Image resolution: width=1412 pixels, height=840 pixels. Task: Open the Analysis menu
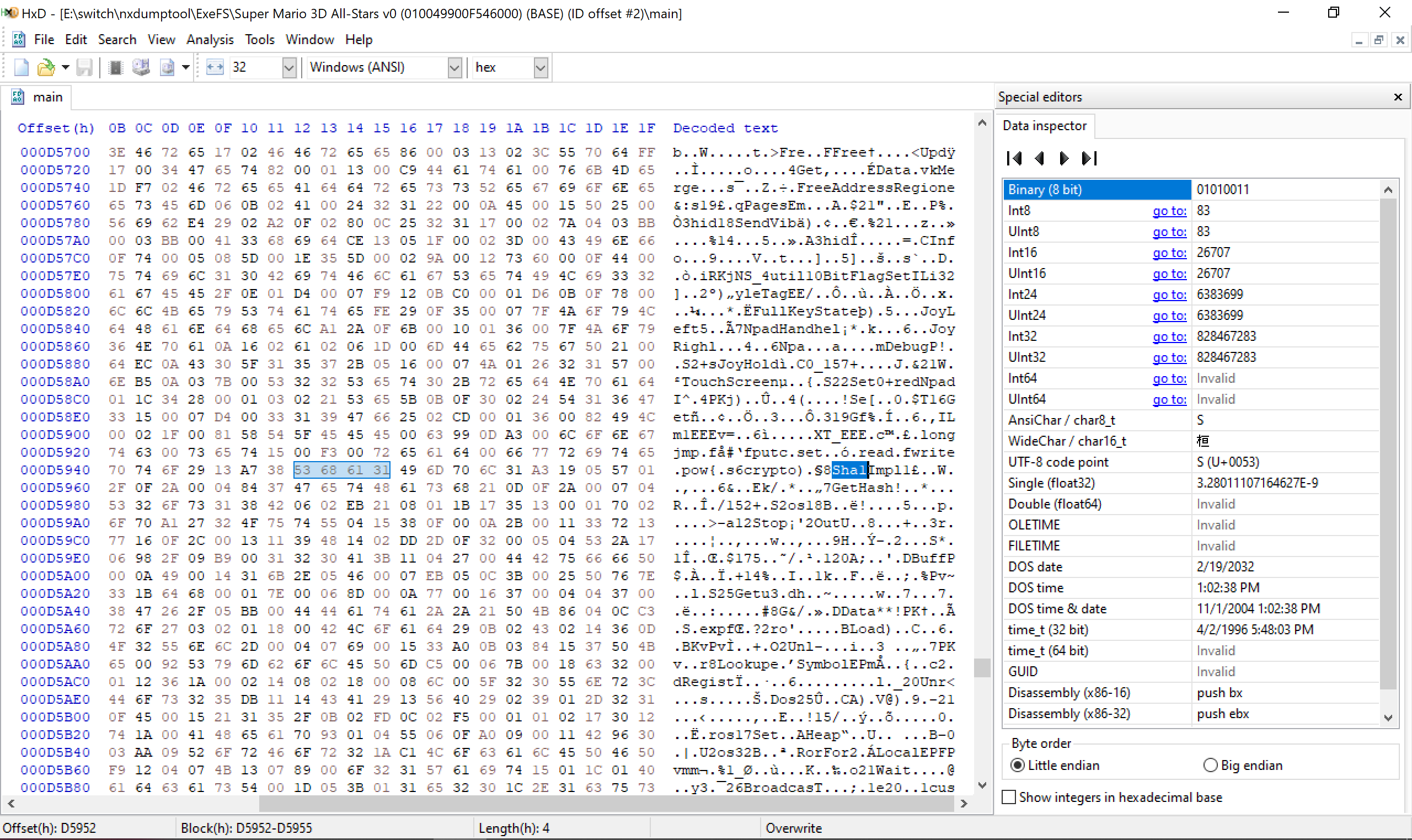pos(210,39)
